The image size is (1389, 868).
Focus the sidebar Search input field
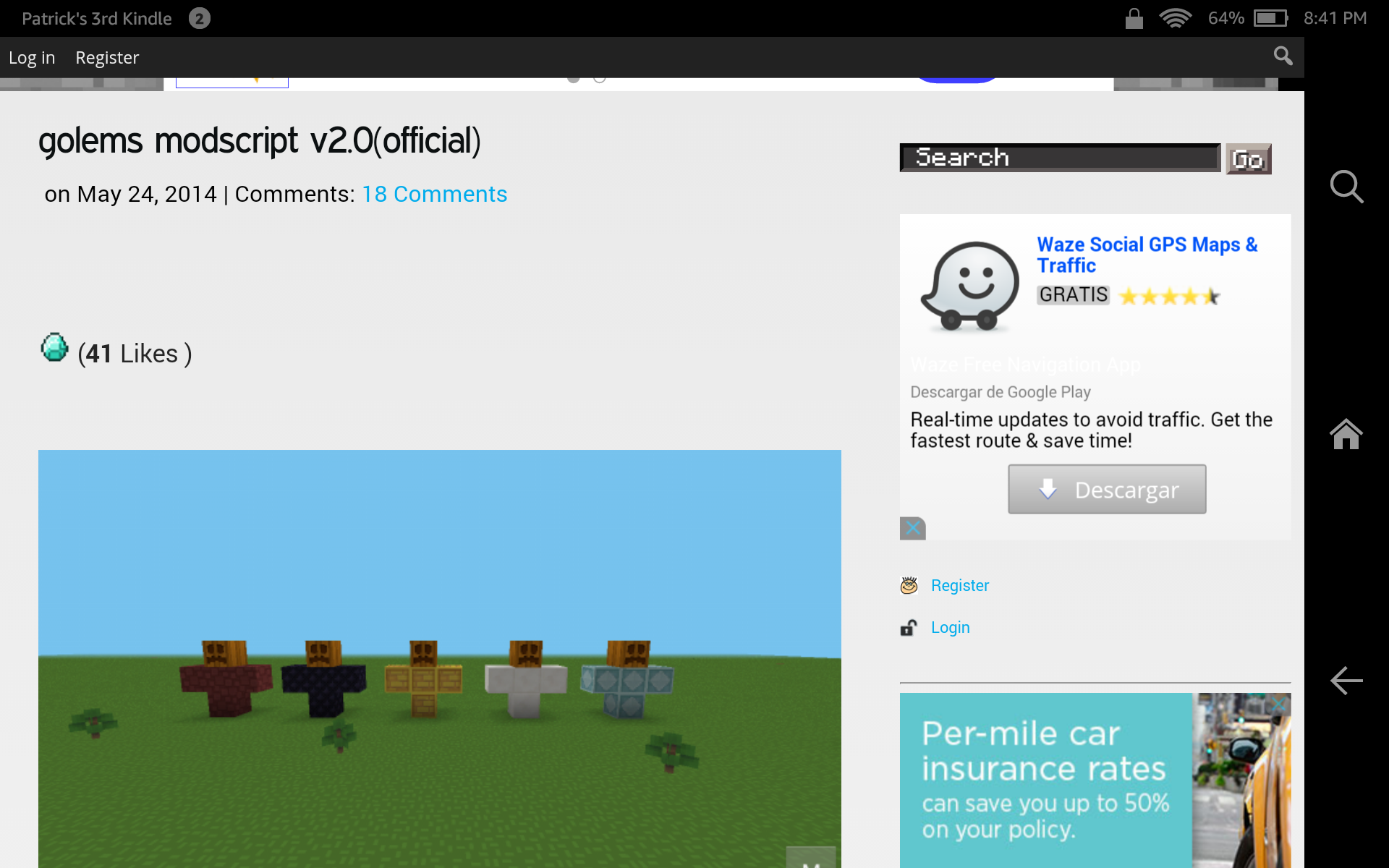[x=1060, y=158]
